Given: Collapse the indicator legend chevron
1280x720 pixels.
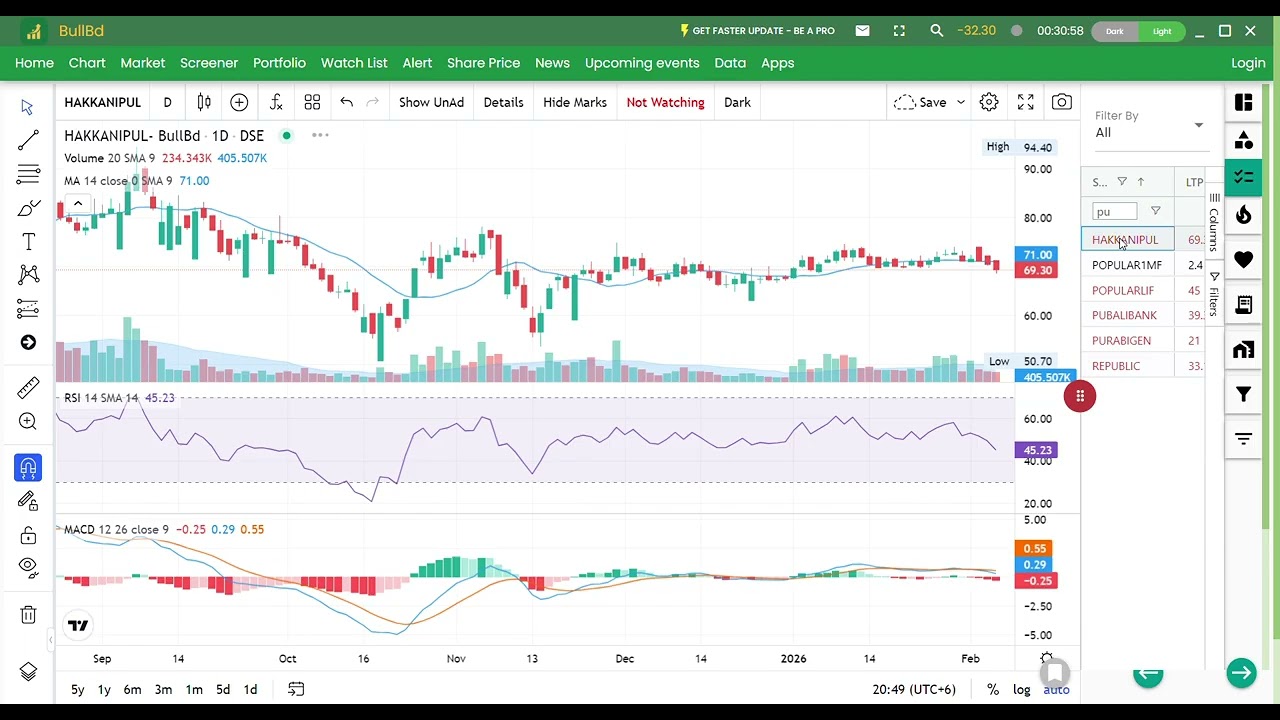Looking at the screenshot, I should (78, 204).
